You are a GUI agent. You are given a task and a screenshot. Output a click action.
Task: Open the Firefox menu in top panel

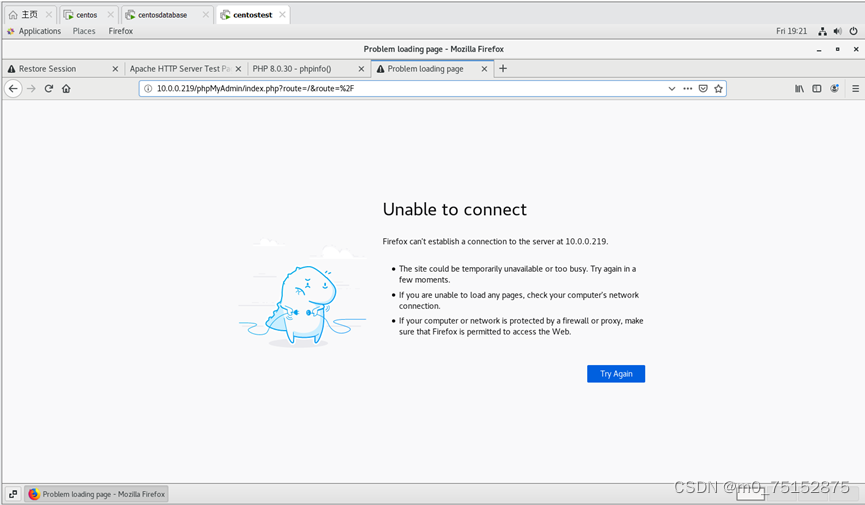[121, 31]
